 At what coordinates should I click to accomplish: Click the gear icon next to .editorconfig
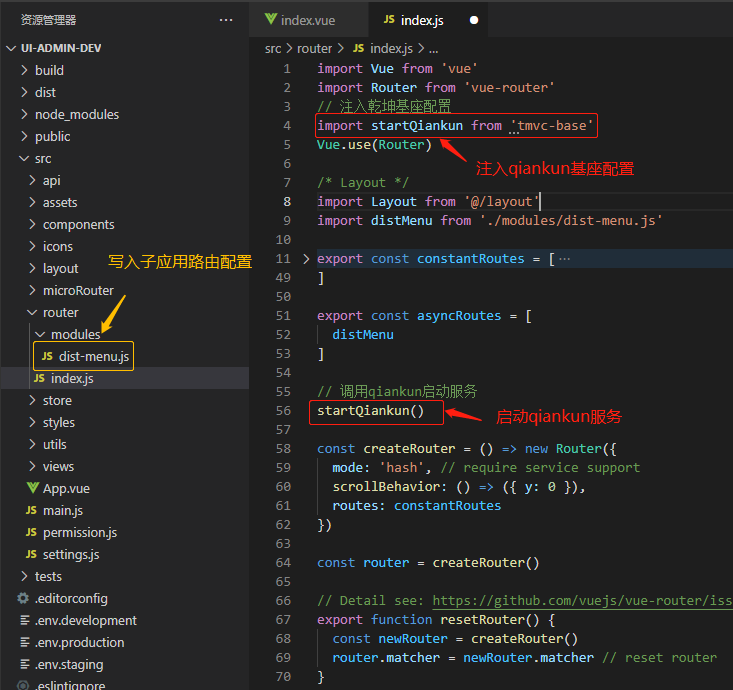[23, 598]
